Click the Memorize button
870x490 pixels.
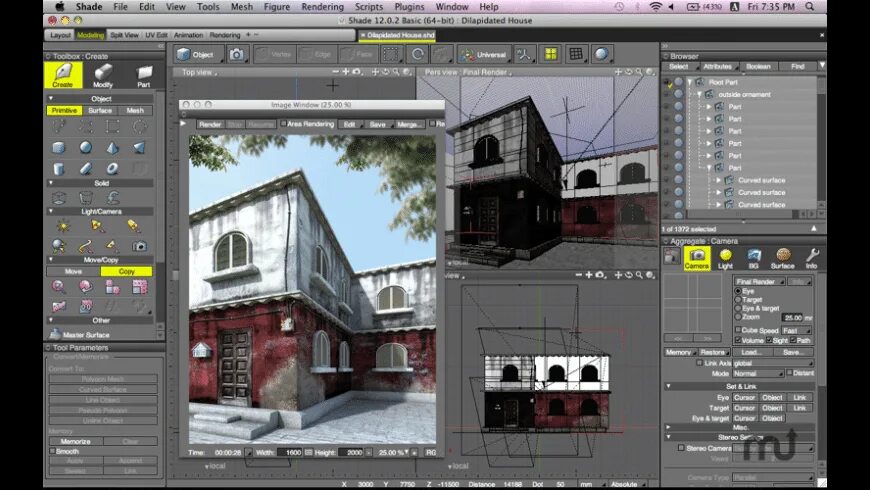click(75, 441)
